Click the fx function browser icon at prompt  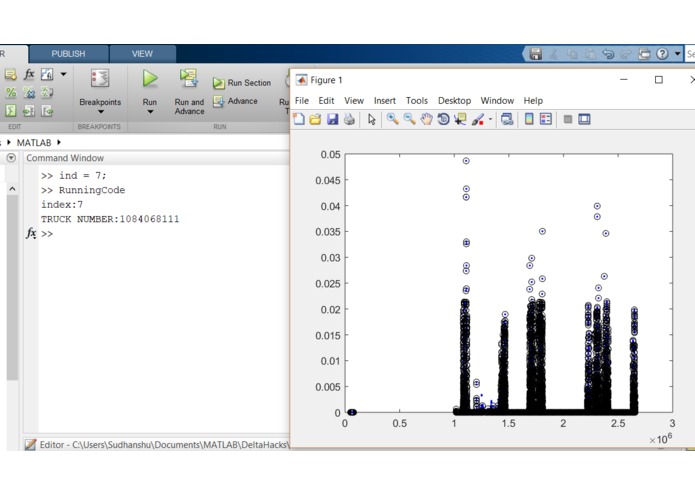[x=31, y=233]
